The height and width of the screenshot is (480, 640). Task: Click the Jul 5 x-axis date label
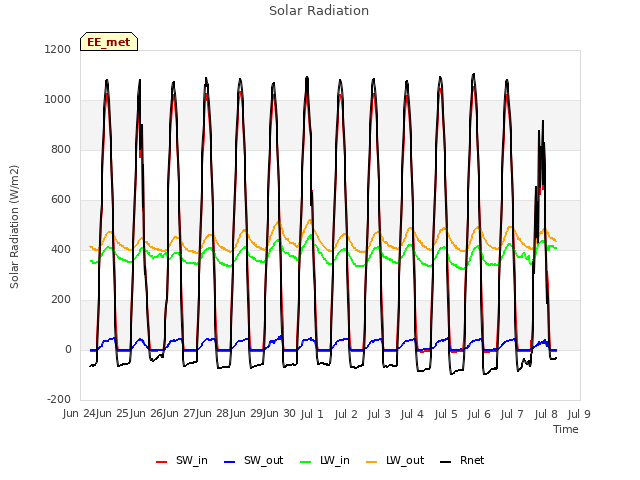click(x=446, y=414)
